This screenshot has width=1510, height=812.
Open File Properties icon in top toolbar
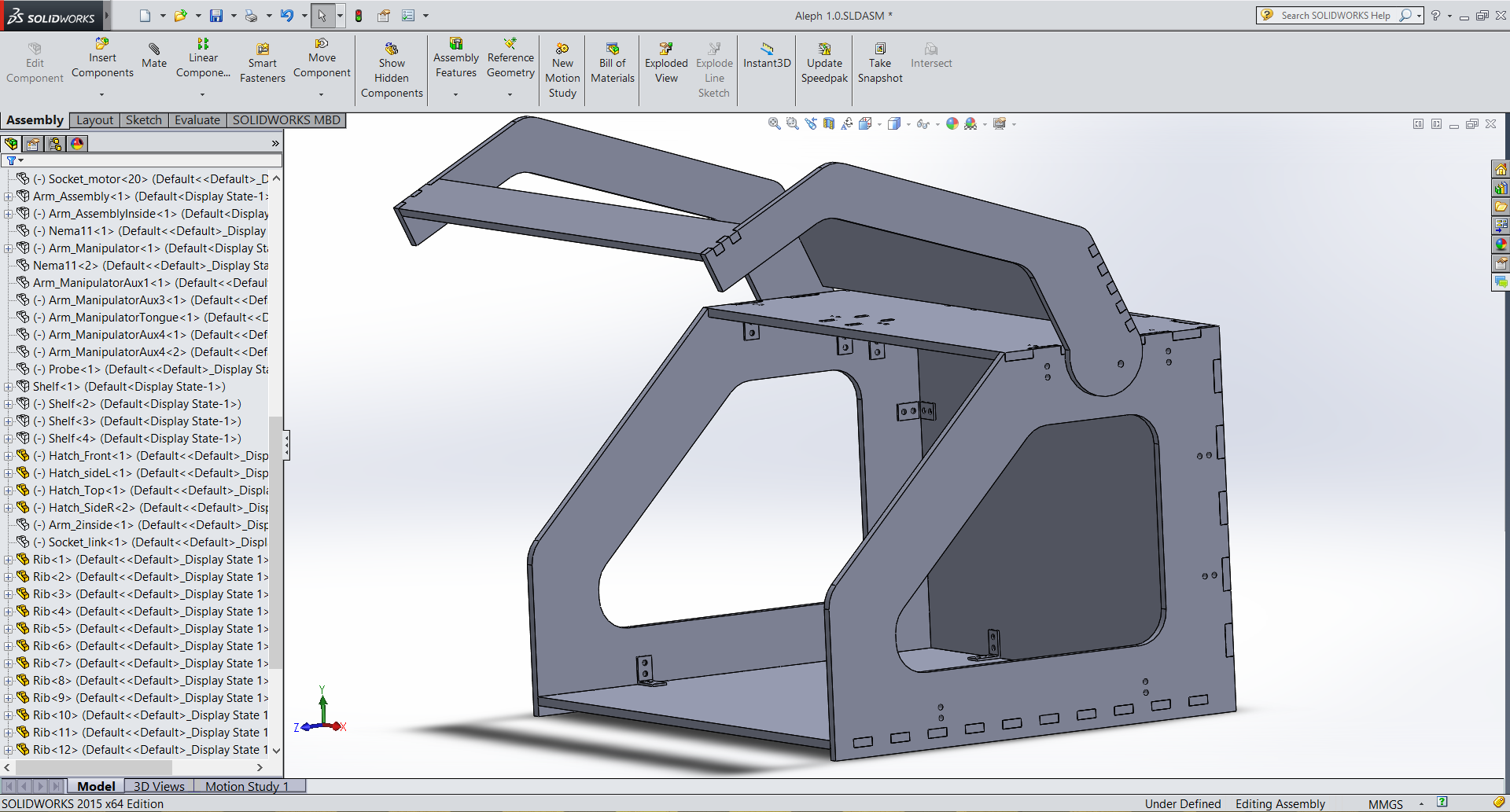point(384,16)
